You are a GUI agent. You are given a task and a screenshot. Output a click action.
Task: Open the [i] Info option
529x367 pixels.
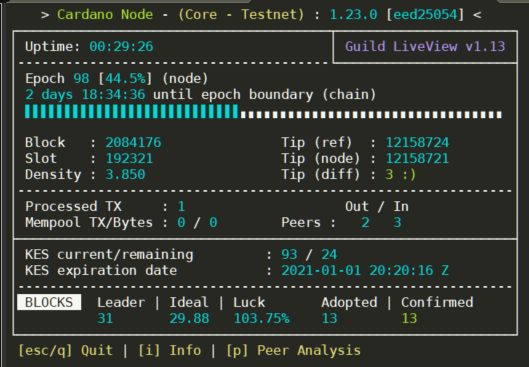pyautogui.click(x=169, y=351)
